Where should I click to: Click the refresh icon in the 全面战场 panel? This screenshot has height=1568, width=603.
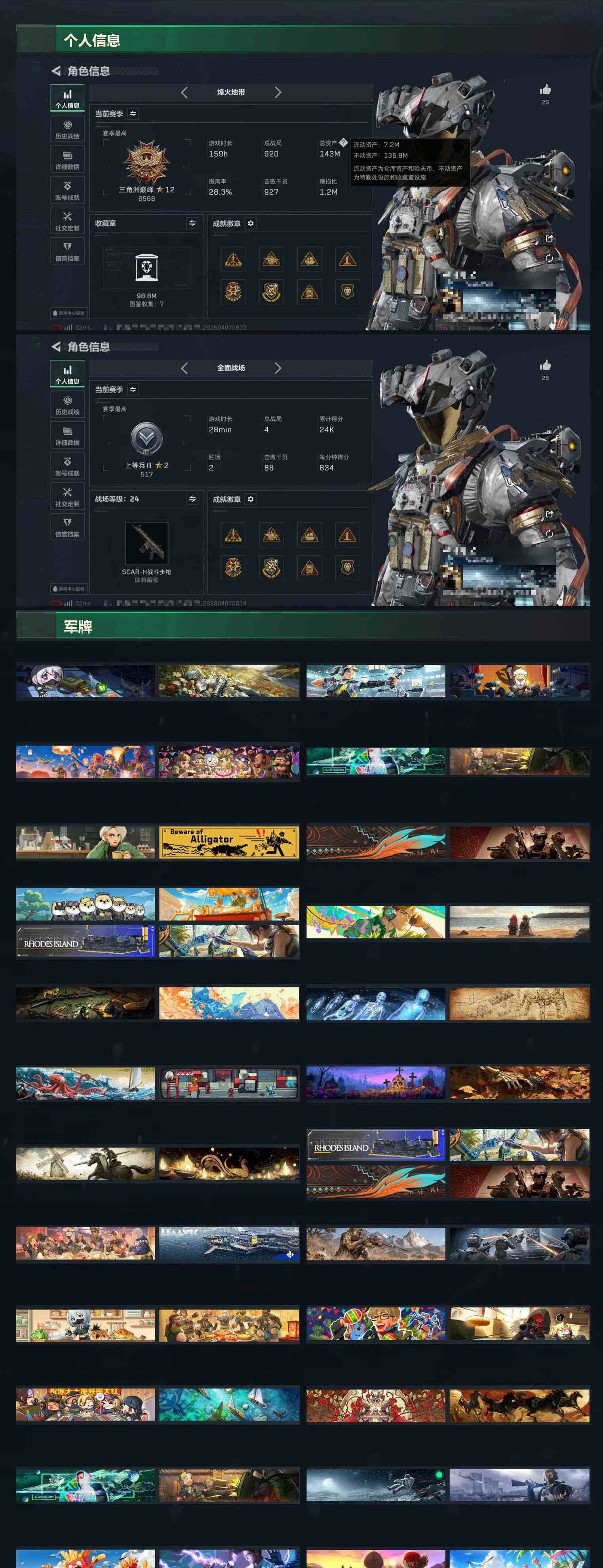tap(549, 534)
